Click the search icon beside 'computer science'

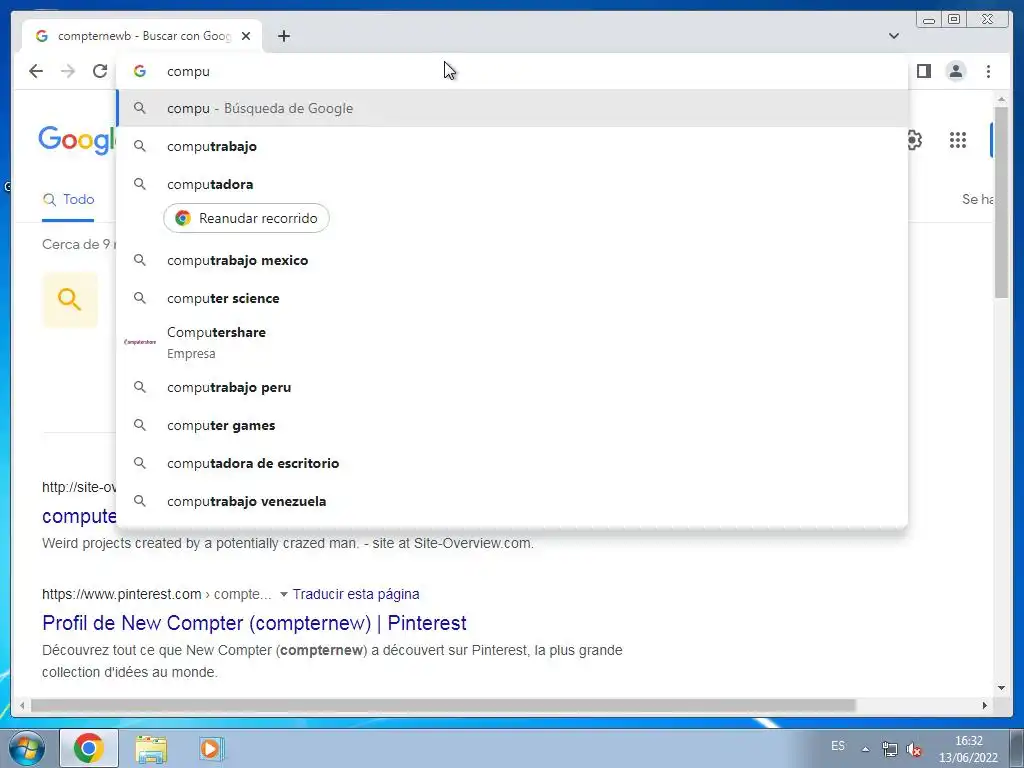[x=140, y=298]
